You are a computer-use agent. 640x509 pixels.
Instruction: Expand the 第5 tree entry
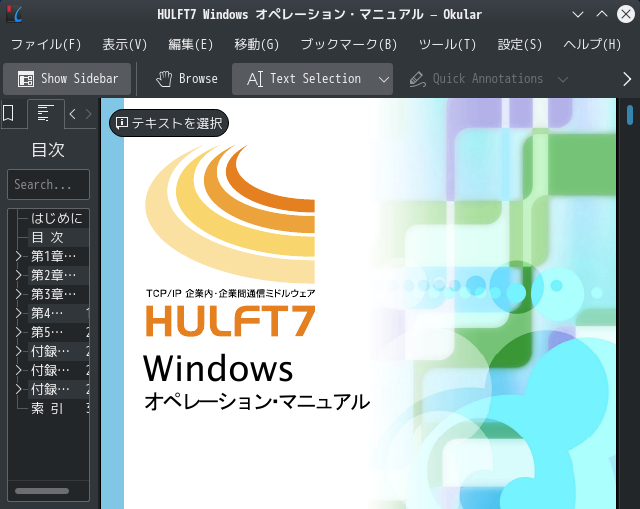pos(18,332)
